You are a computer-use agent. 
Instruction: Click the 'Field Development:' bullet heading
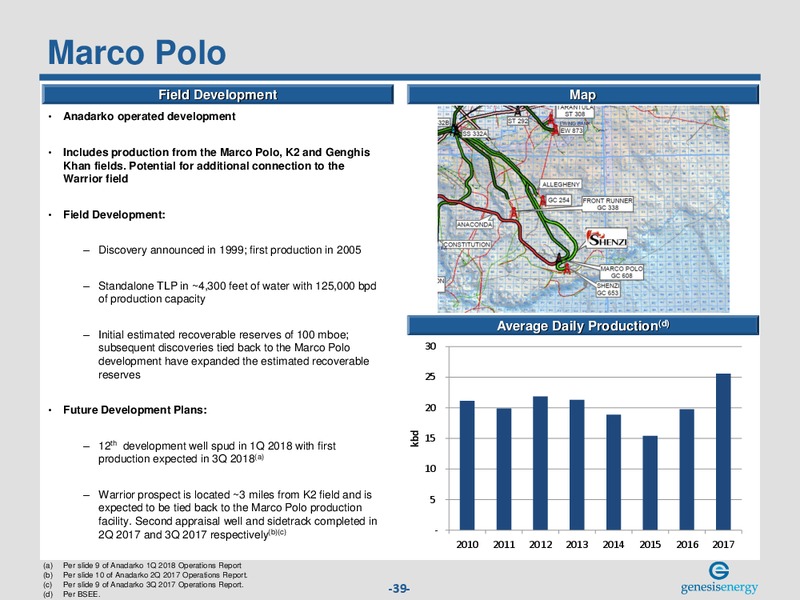coord(114,215)
